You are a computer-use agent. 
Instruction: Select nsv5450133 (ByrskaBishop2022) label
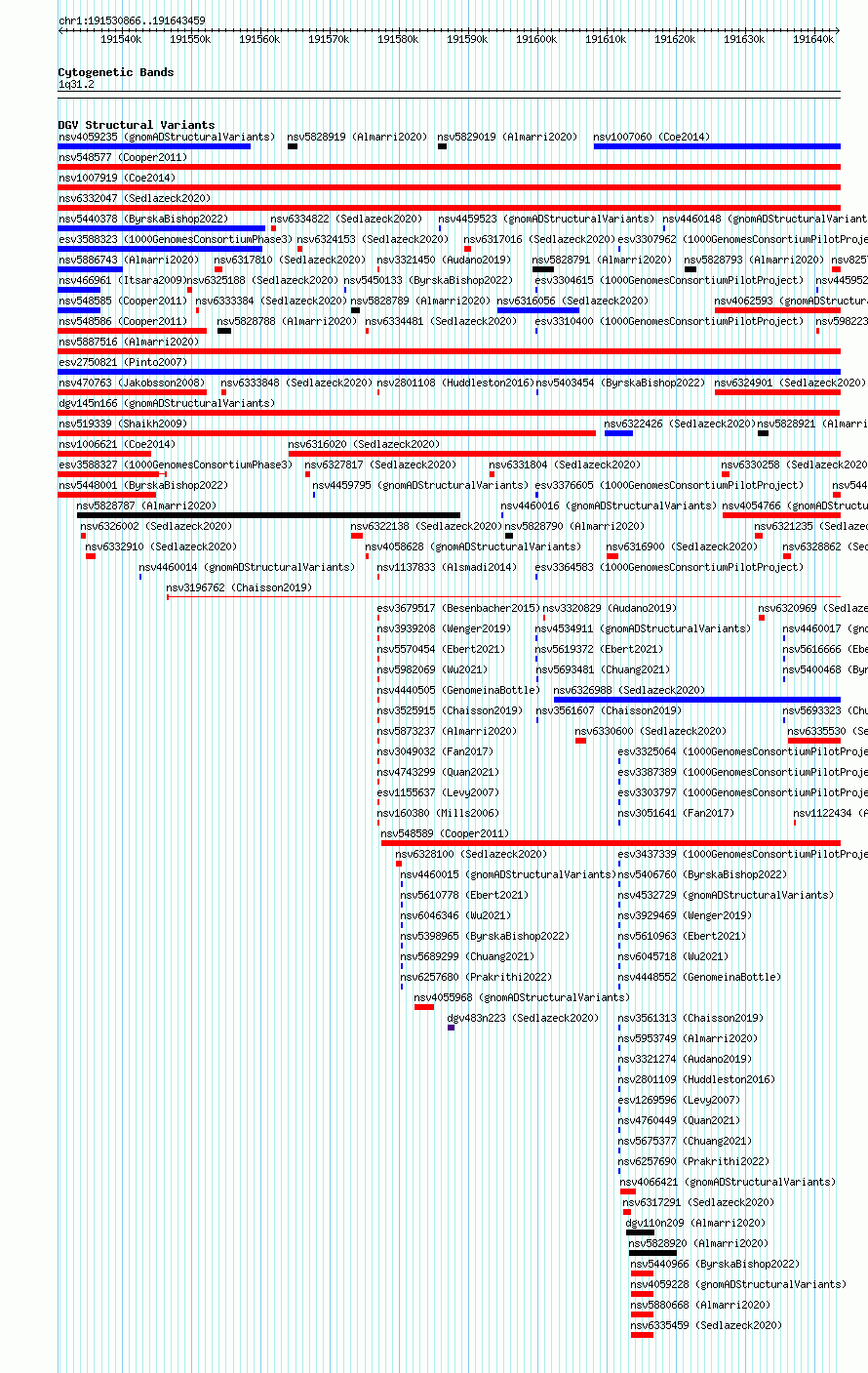pos(429,280)
